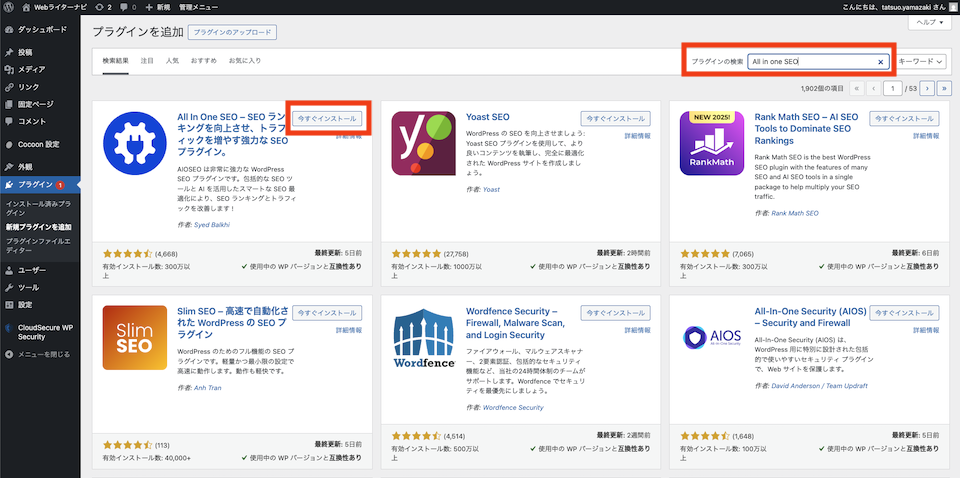Open インストール済みプラグイン submenu item
Screen dimensions: 960x478
point(38,208)
